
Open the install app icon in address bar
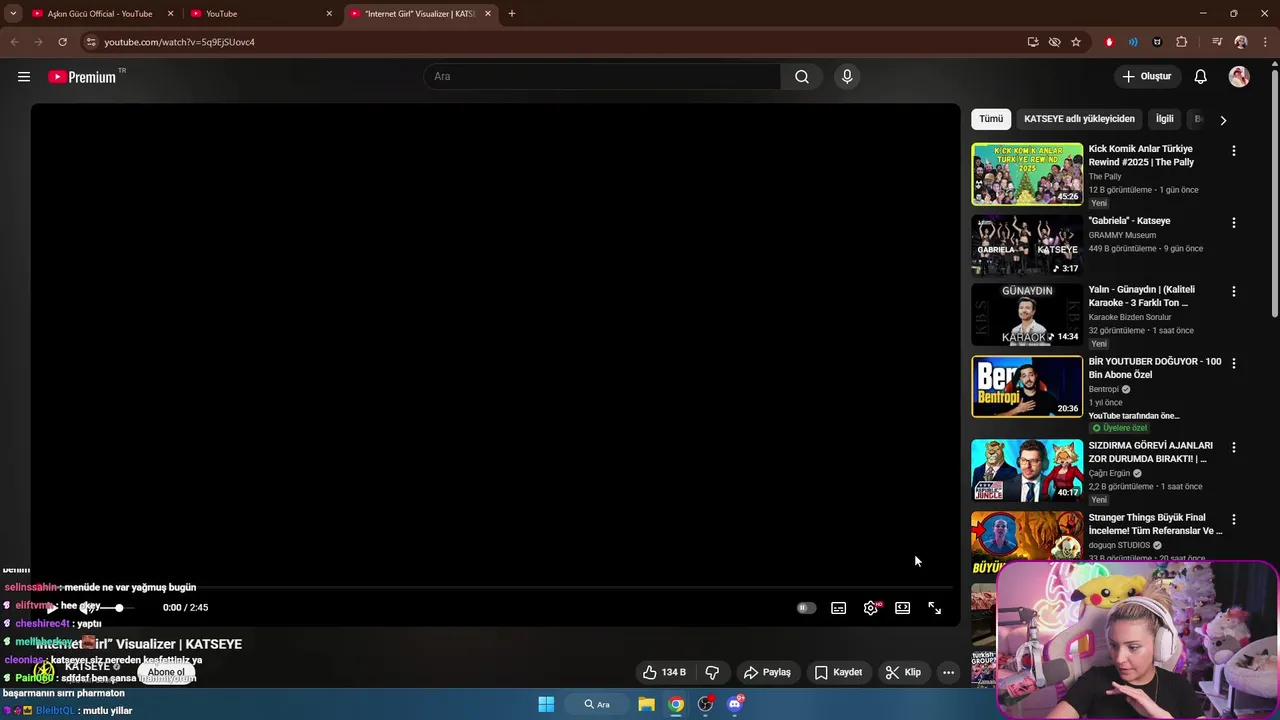[1033, 42]
